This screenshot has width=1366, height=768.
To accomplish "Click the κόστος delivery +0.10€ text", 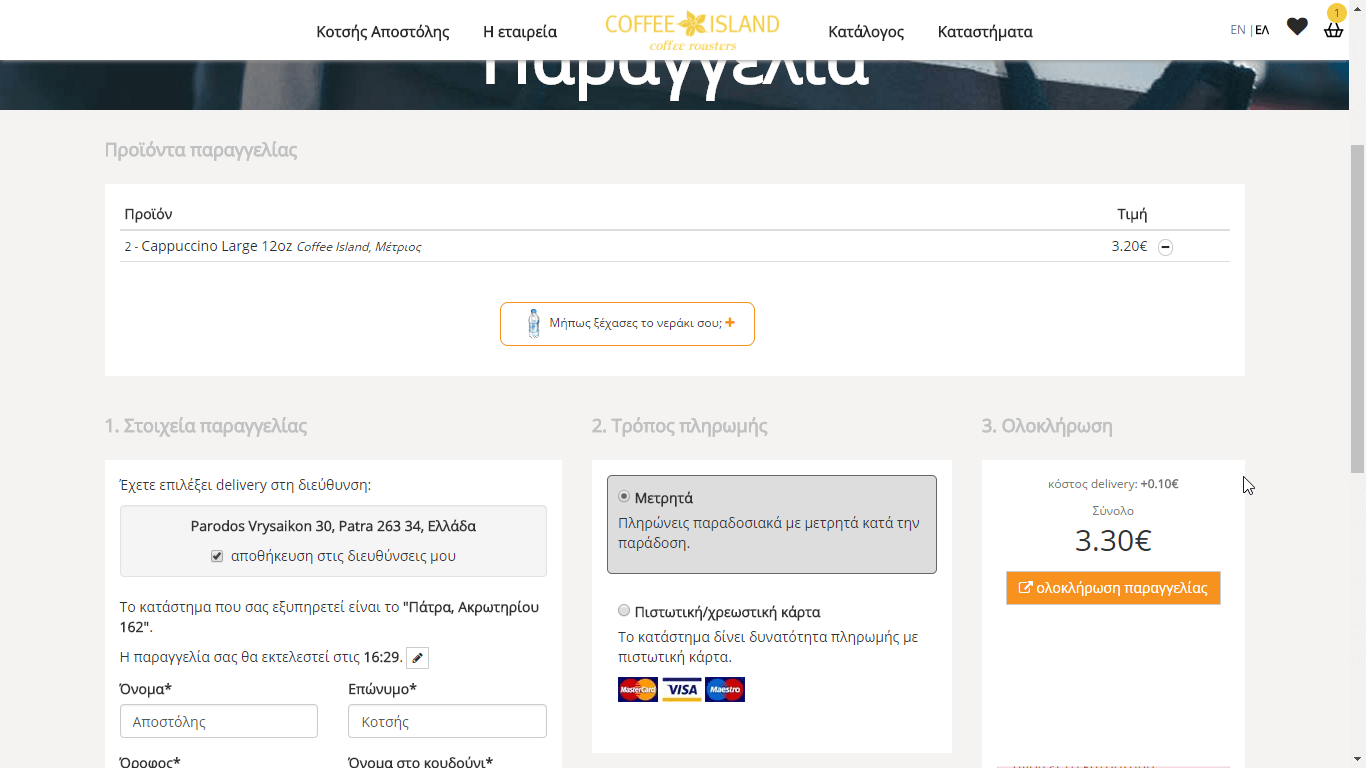I will [1113, 484].
